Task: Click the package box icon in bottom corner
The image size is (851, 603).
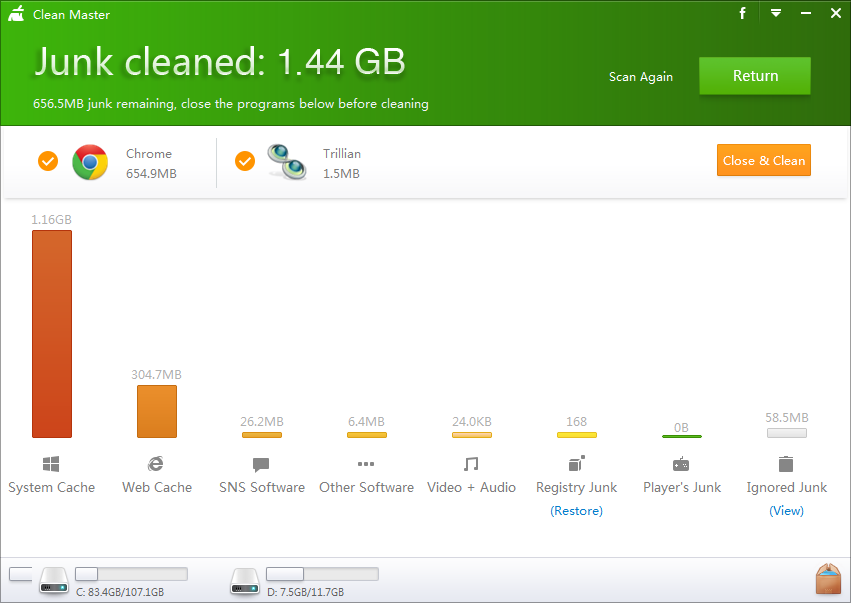Action: (828, 579)
